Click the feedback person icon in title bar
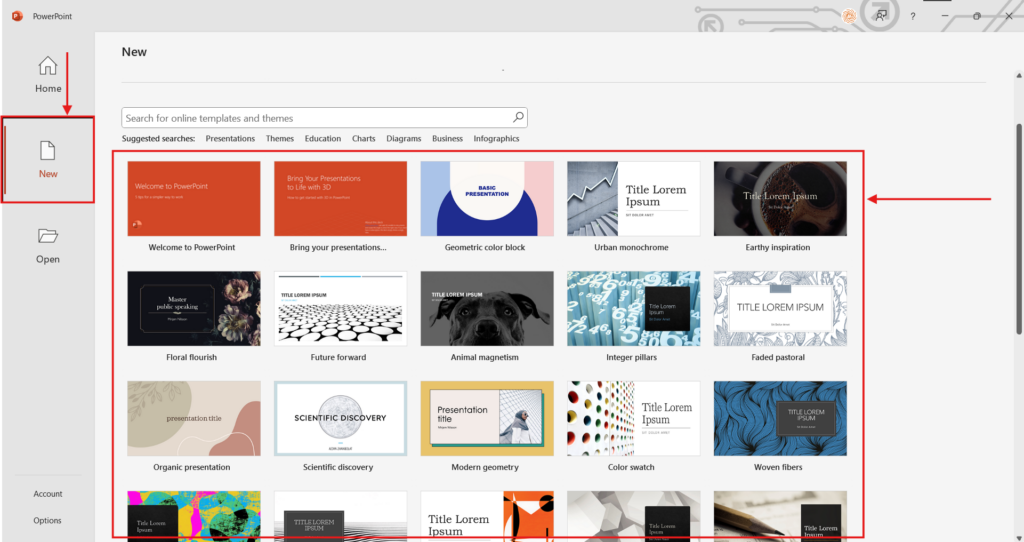 881,16
